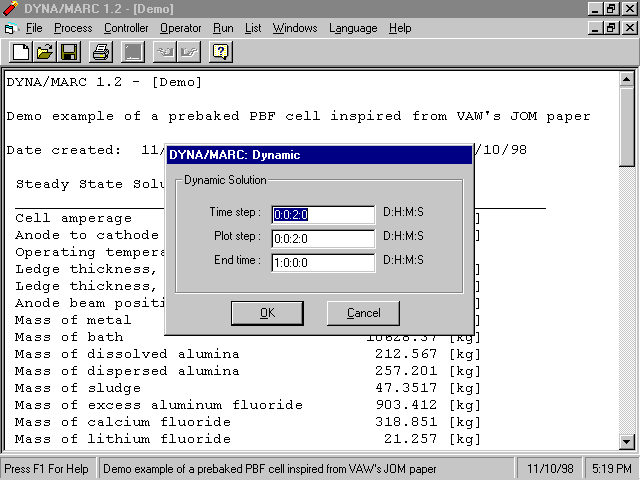Screen dimensions: 640x480
Task: Click the 'Cell amperage' row
Action: click(x=73, y=218)
